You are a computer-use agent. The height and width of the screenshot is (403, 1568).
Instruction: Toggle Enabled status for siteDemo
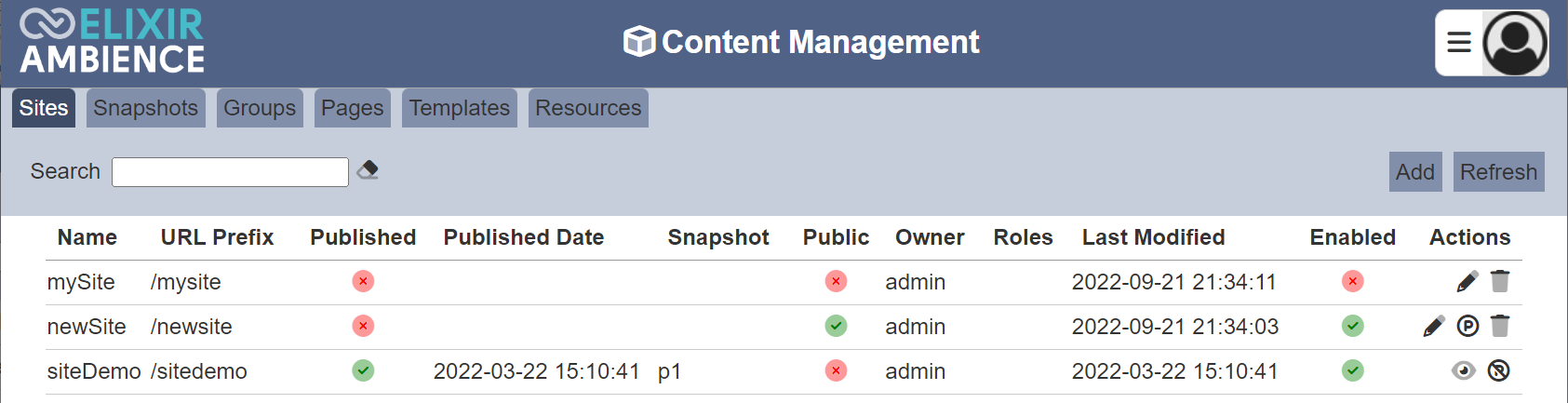point(1353,370)
